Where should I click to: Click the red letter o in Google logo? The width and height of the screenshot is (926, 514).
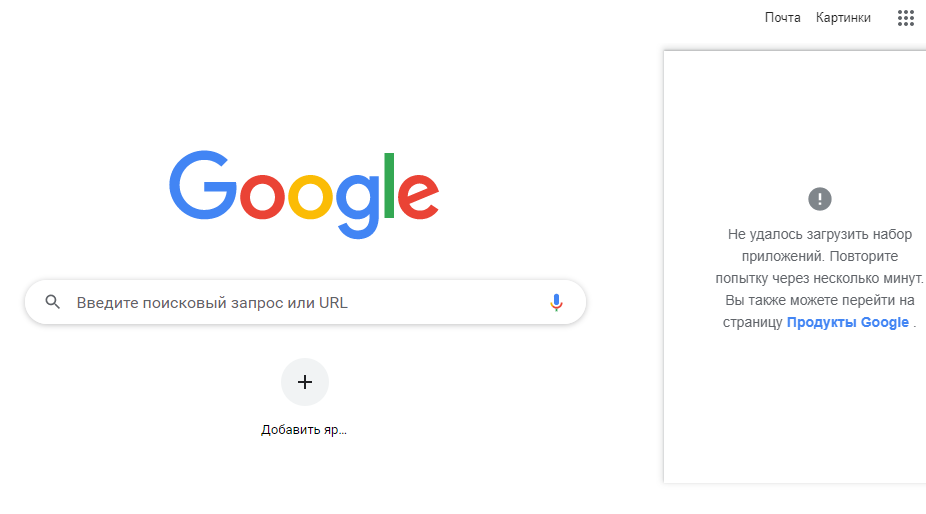click(x=263, y=197)
